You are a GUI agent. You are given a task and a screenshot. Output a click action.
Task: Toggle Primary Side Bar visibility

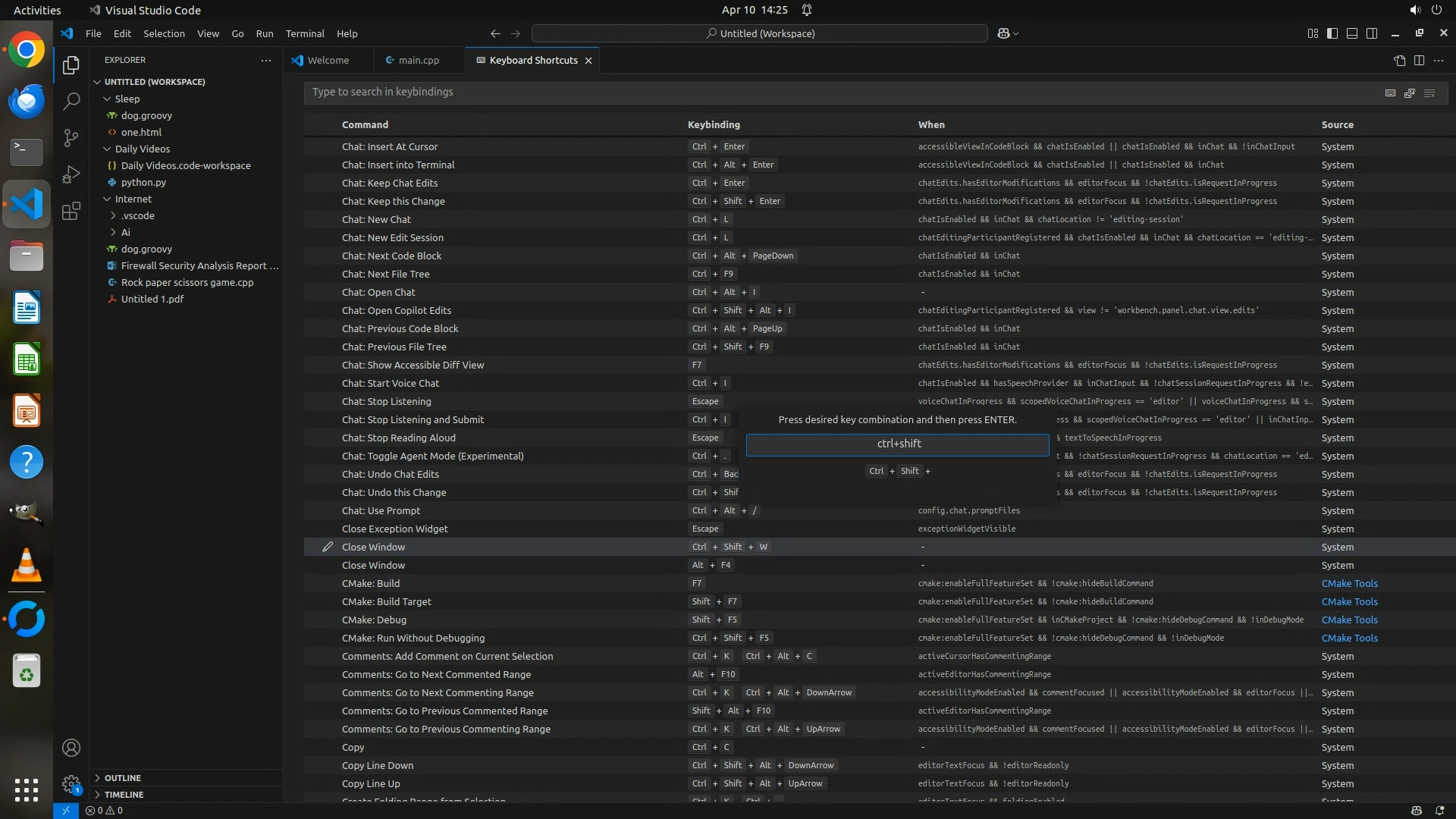pos(1332,33)
